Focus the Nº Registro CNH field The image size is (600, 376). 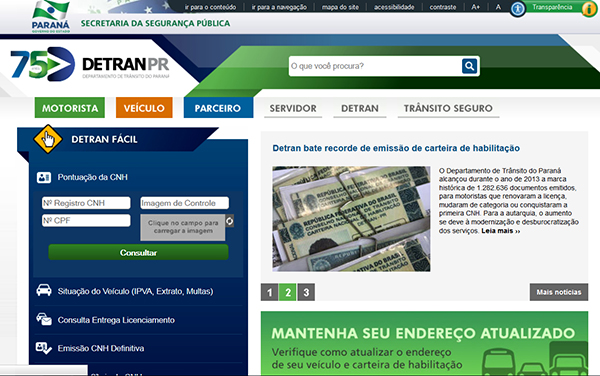coord(86,203)
